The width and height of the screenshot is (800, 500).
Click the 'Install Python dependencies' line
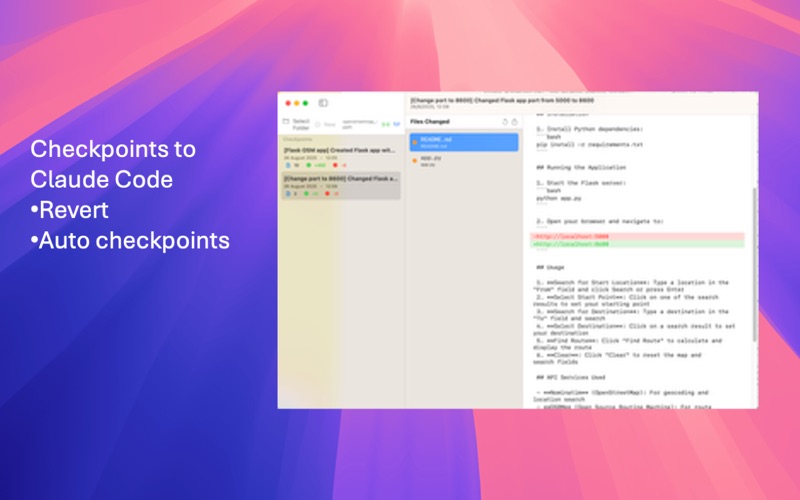(x=589, y=130)
